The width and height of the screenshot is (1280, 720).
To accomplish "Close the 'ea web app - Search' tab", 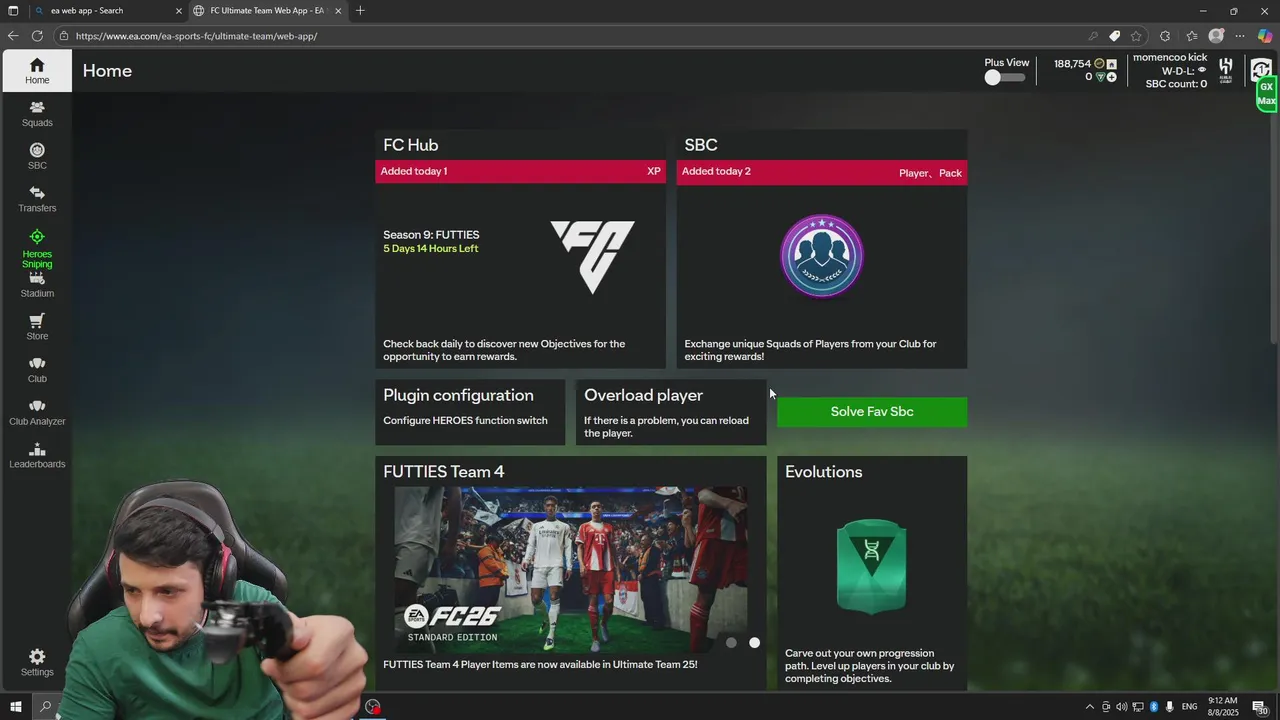I will [179, 11].
